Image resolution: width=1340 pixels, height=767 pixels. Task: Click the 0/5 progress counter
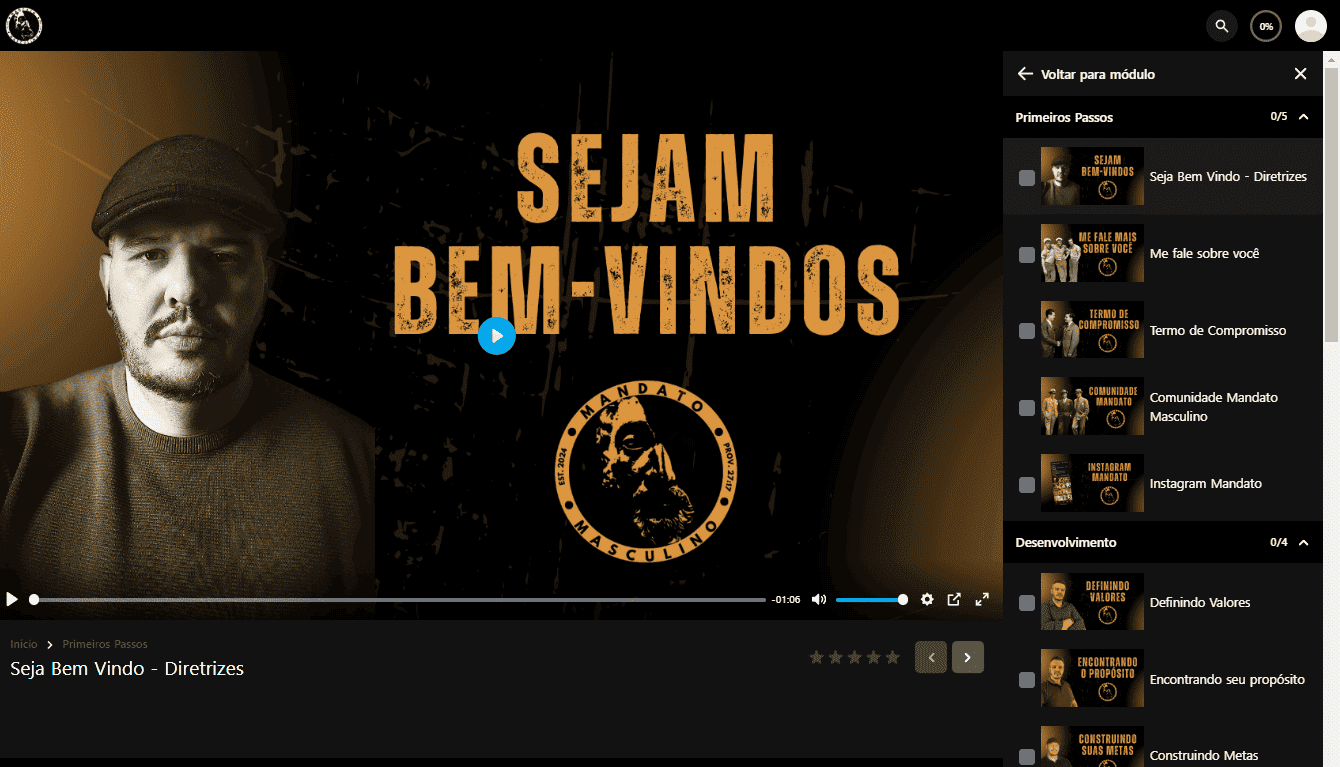pyautogui.click(x=1279, y=117)
